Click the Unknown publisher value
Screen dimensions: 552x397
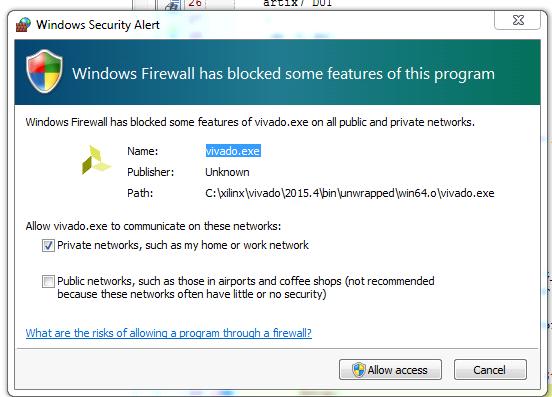click(x=227, y=172)
